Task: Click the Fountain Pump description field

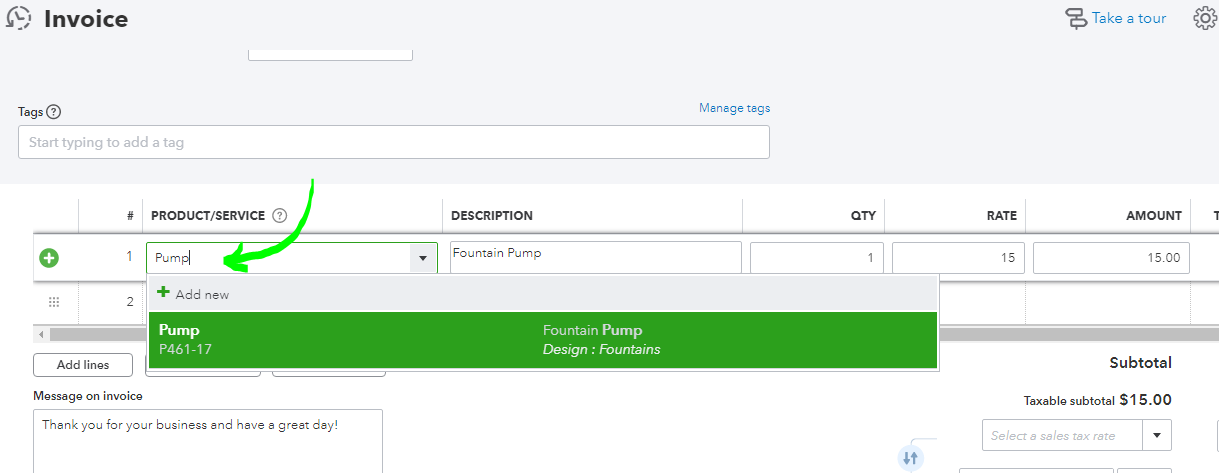Action: (596, 257)
